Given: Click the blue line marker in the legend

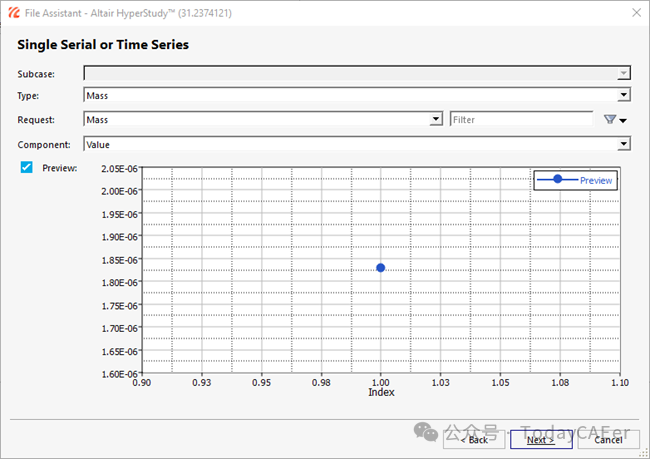Looking at the screenshot, I should click(557, 180).
